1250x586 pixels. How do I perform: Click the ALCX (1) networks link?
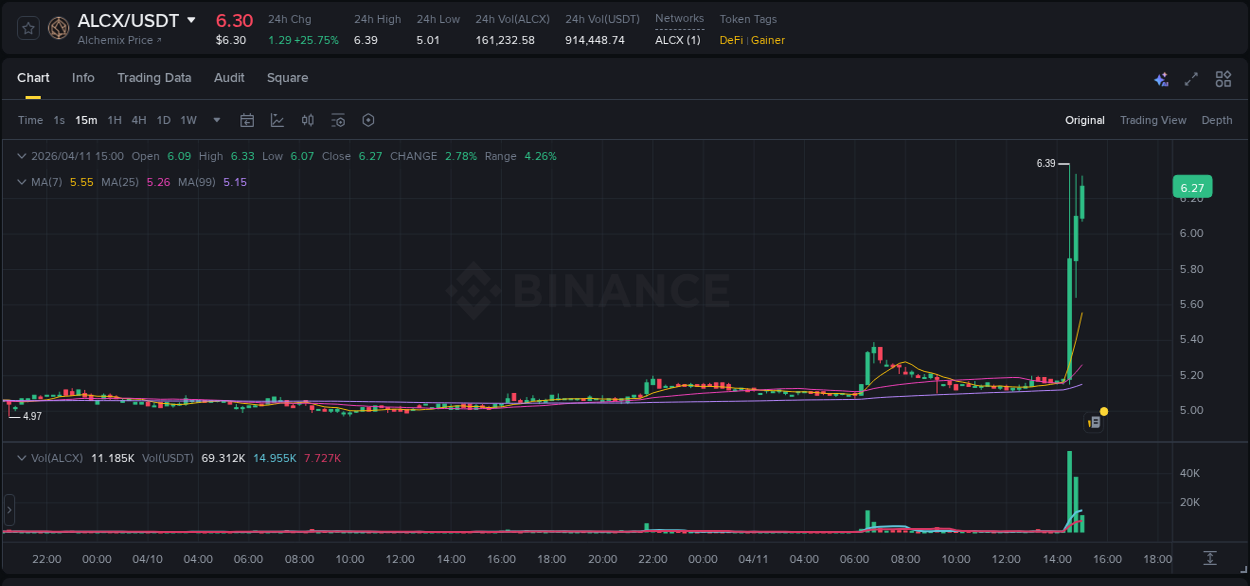coord(677,40)
